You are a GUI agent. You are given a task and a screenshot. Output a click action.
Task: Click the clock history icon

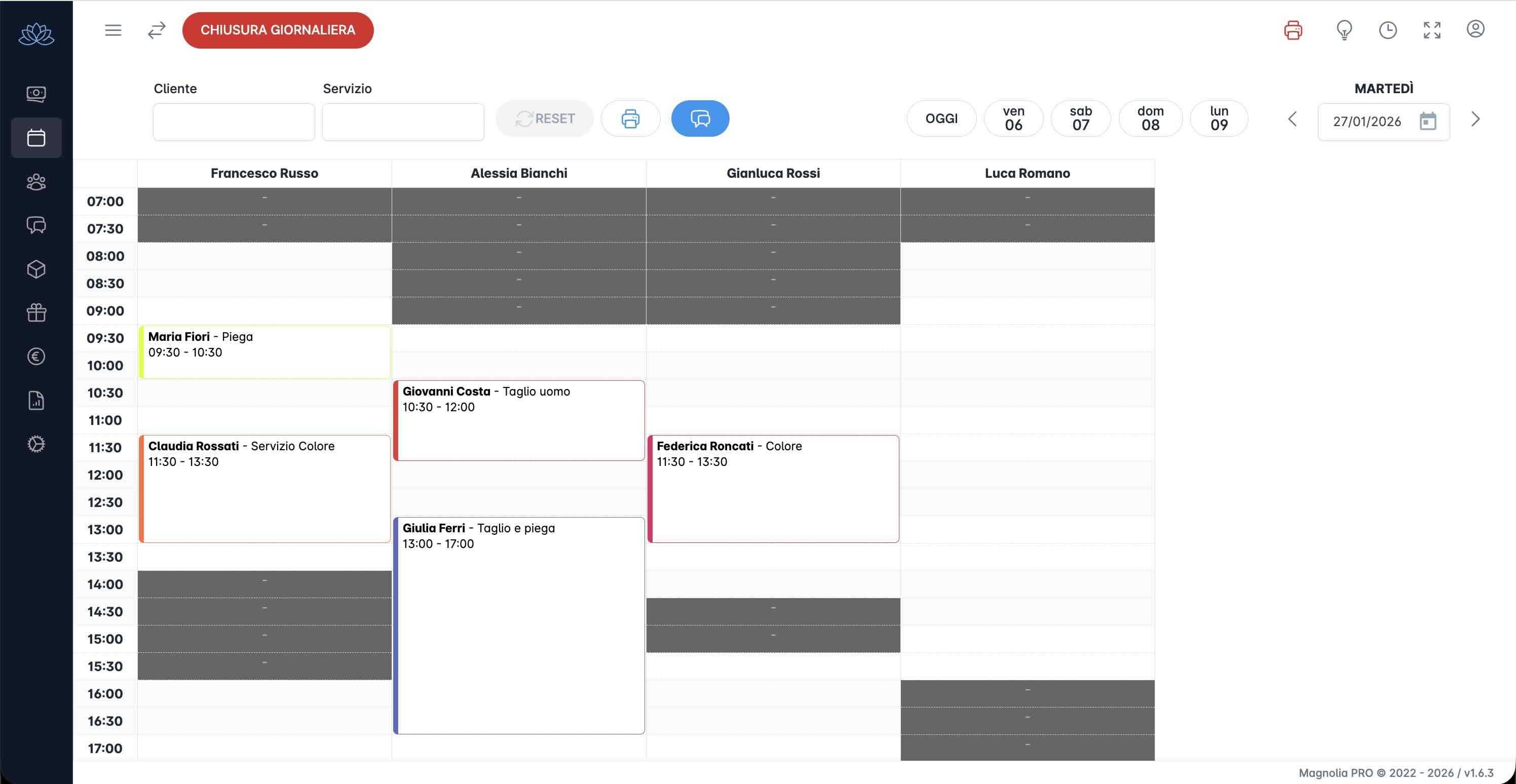point(1388,30)
